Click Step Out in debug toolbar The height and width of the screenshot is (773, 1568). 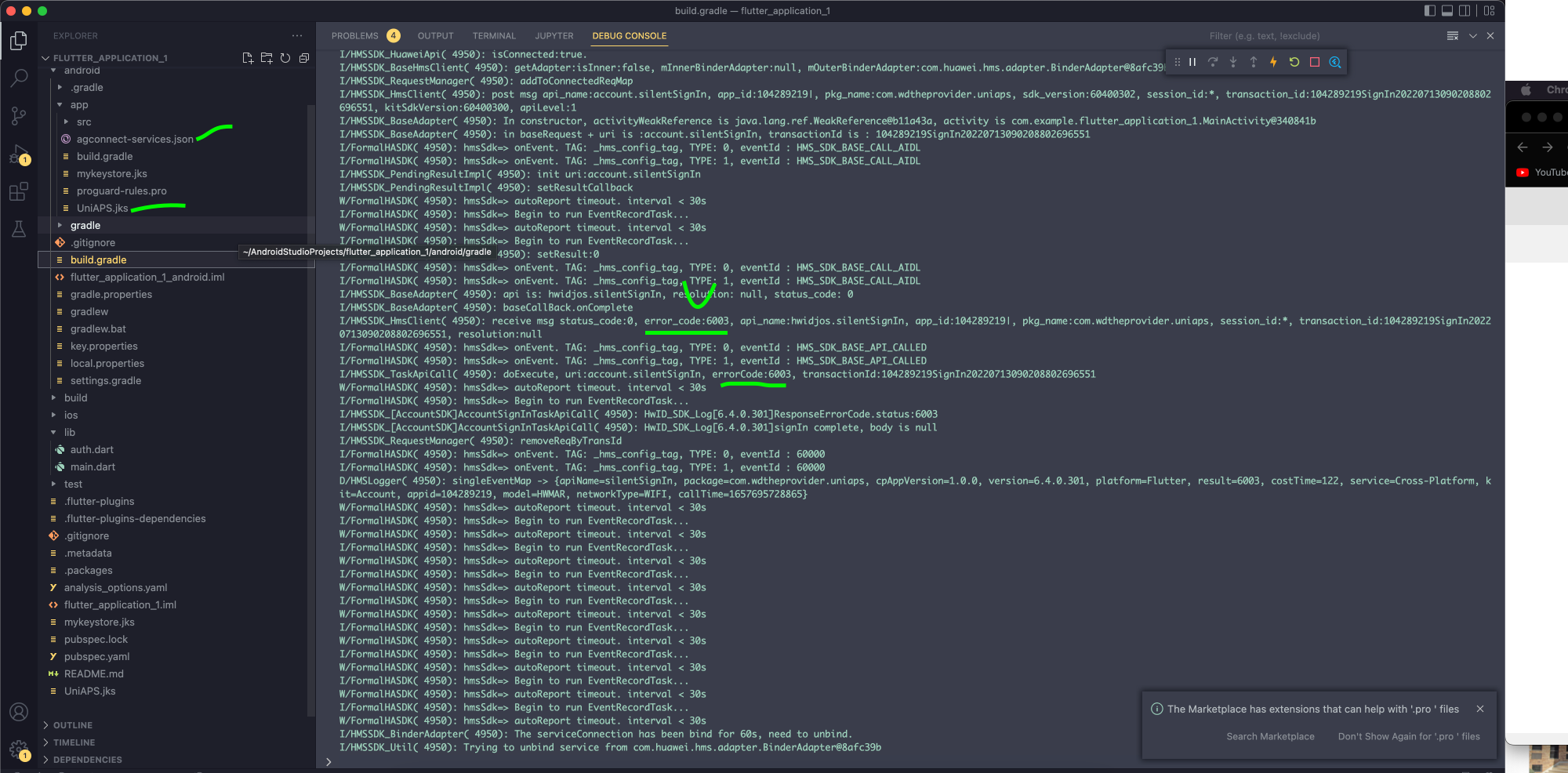pyautogui.click(x=1254, y=62)
